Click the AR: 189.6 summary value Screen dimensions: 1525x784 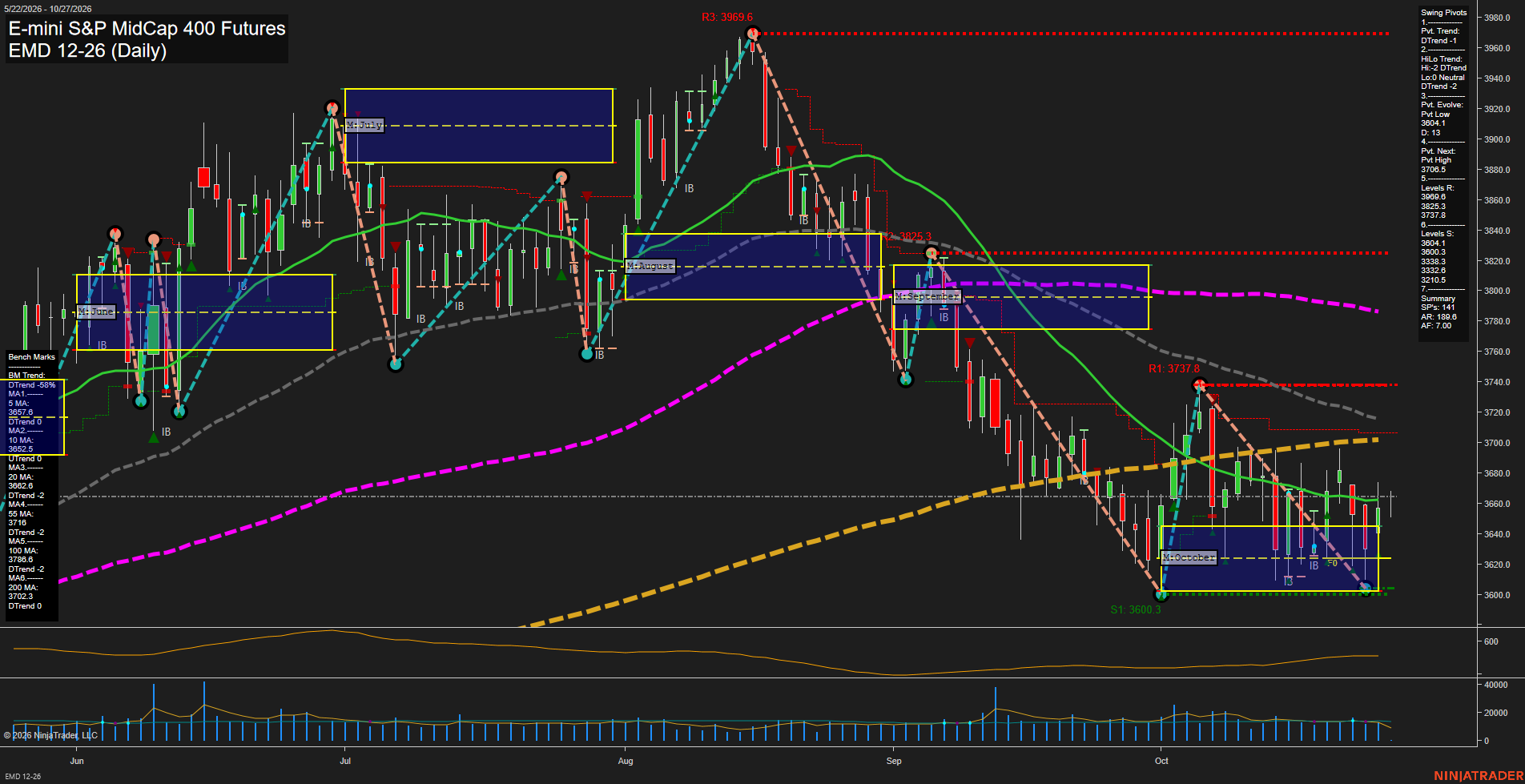coord(1439,317)
